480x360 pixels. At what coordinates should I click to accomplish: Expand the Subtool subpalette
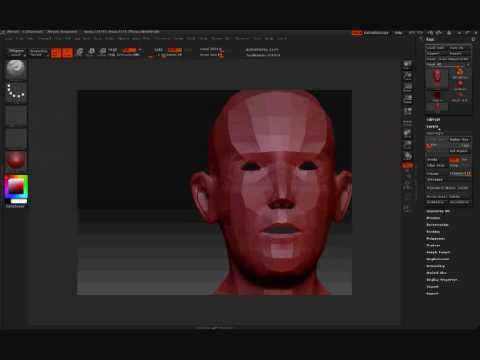pos(433,120)
